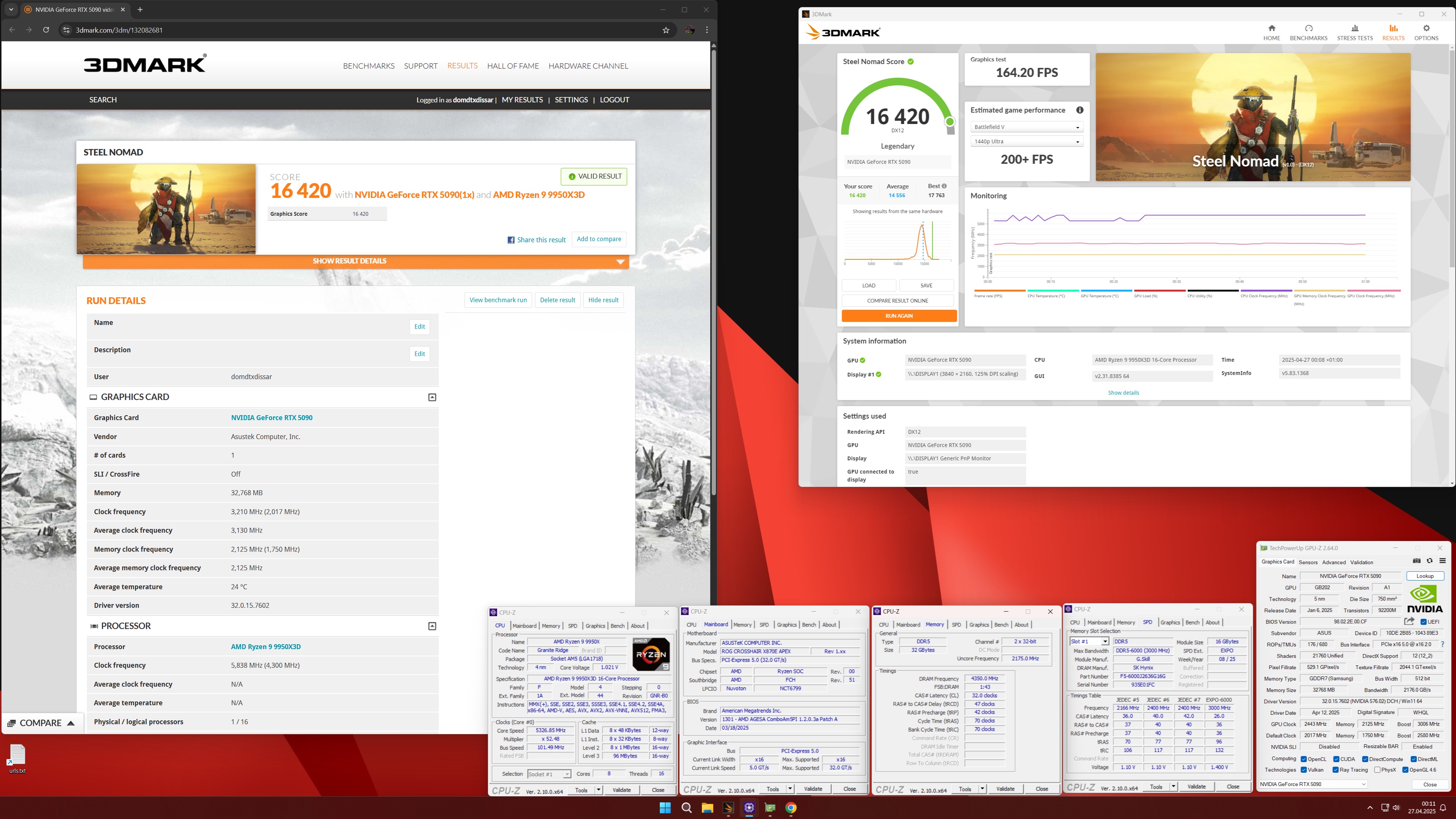The height and width of the screenshot is (819, 1456).
Task: Open File Explorer from the taskbar
Action: pyautogui.click(x=707, y=807)
